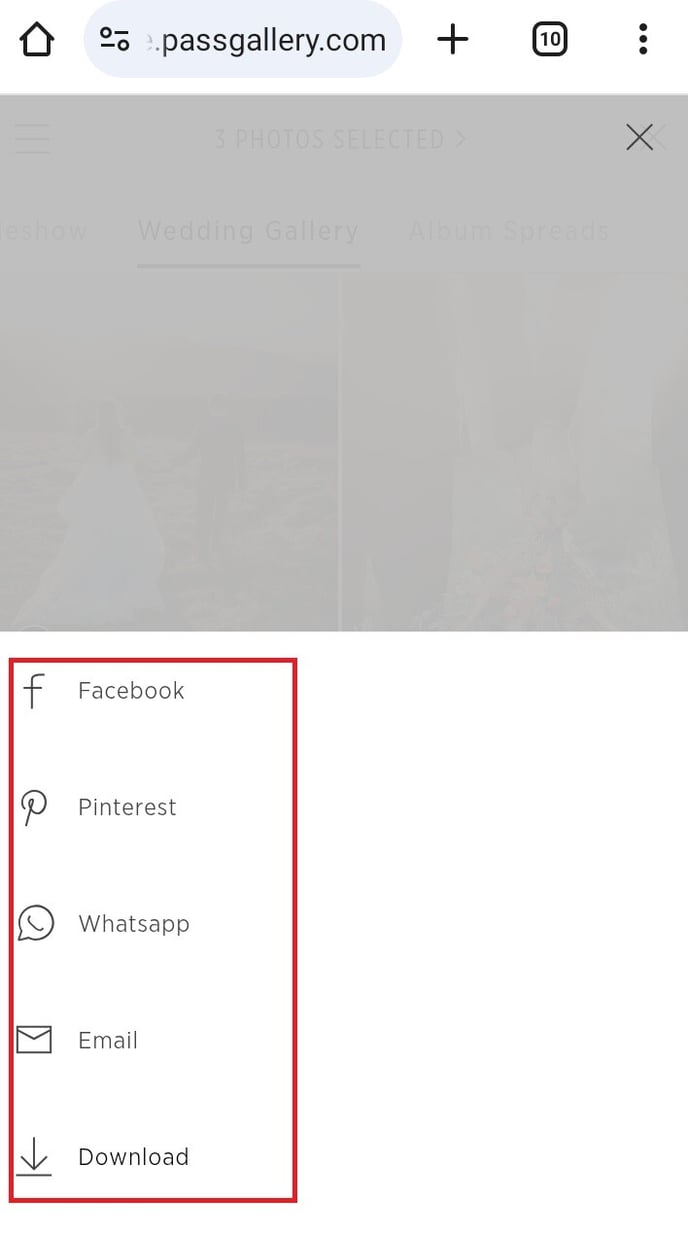688x1233 pixels.
Task: Open the hamburger menu in gallery header
Action: (32, 138)
